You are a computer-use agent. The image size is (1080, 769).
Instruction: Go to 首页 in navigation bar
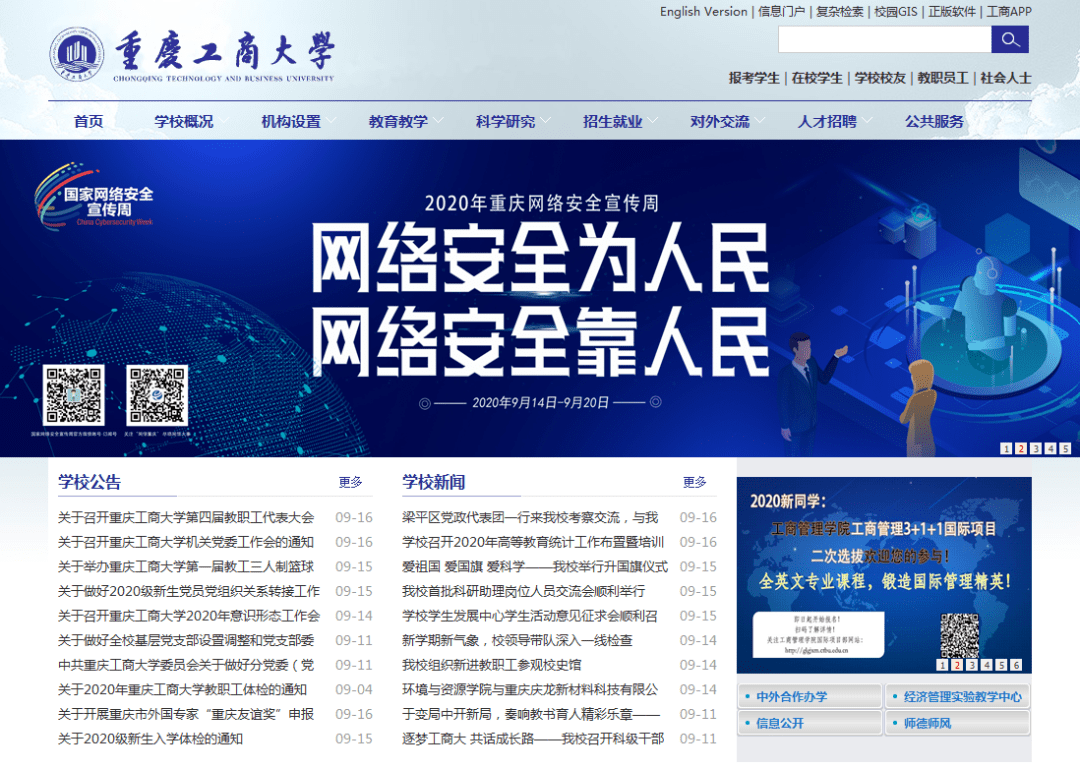(89, 122)
